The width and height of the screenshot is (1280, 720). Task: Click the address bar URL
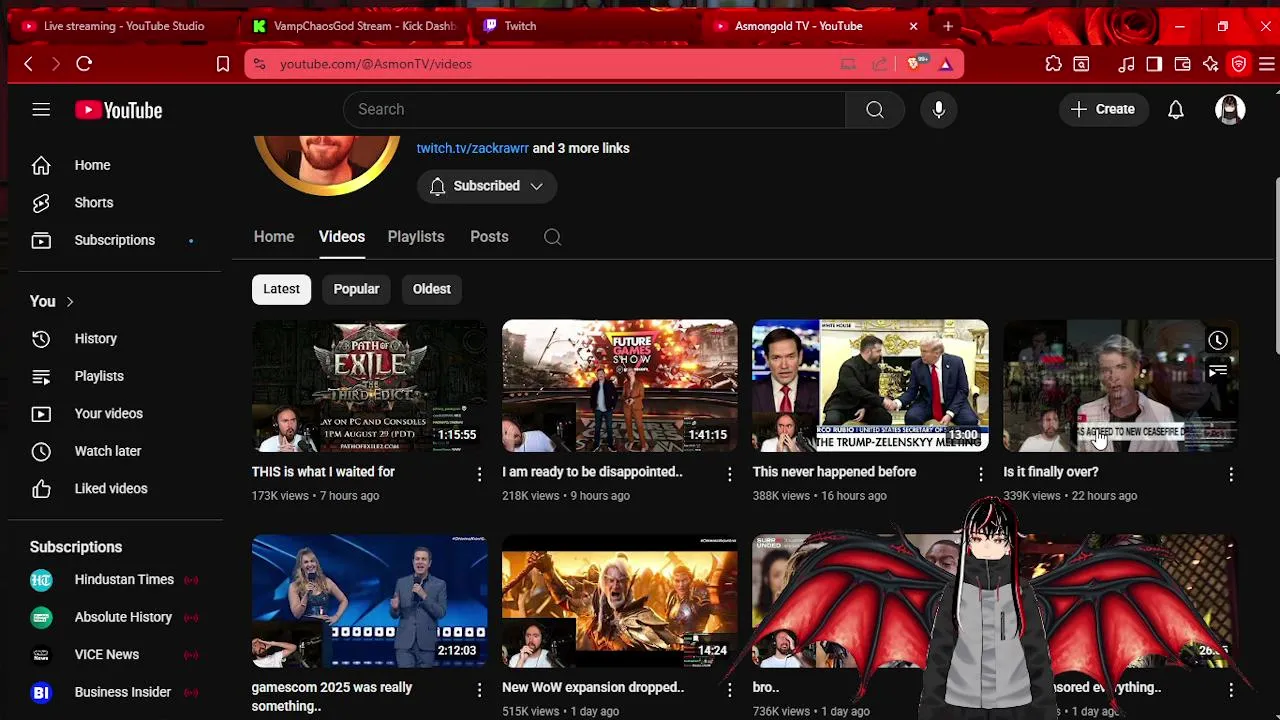(x=375, y=64)
